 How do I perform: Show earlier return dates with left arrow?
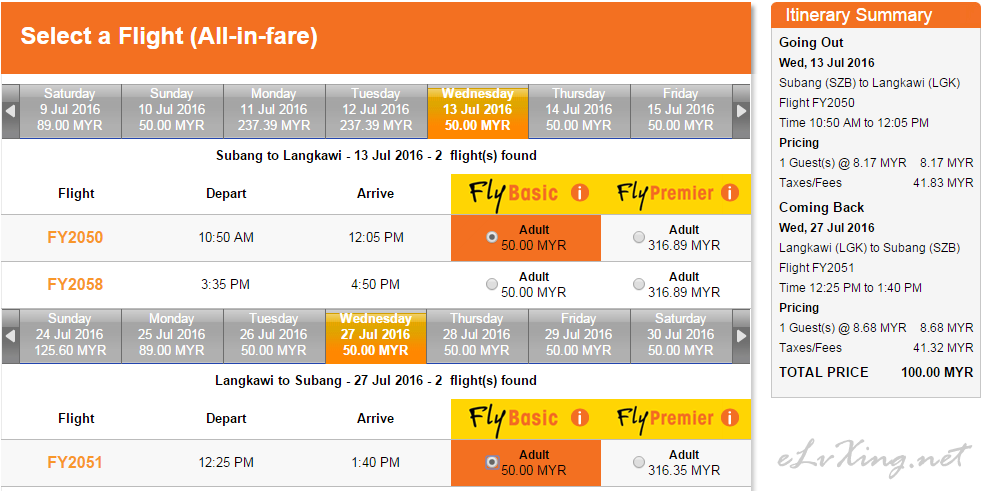(10, 336)
